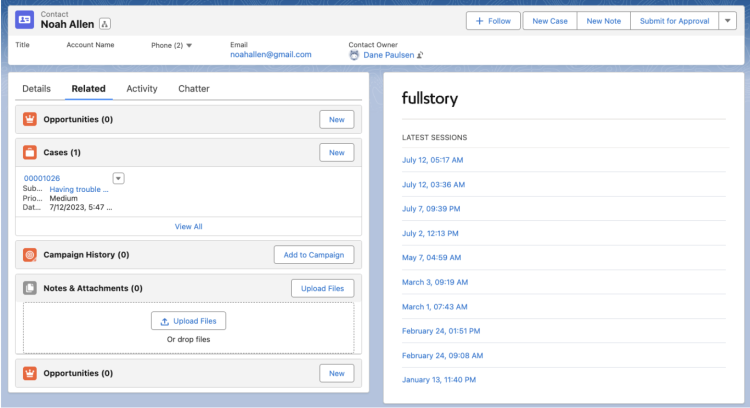
Task: Open Dane Paulsen owner link
Action: [388, 55]
